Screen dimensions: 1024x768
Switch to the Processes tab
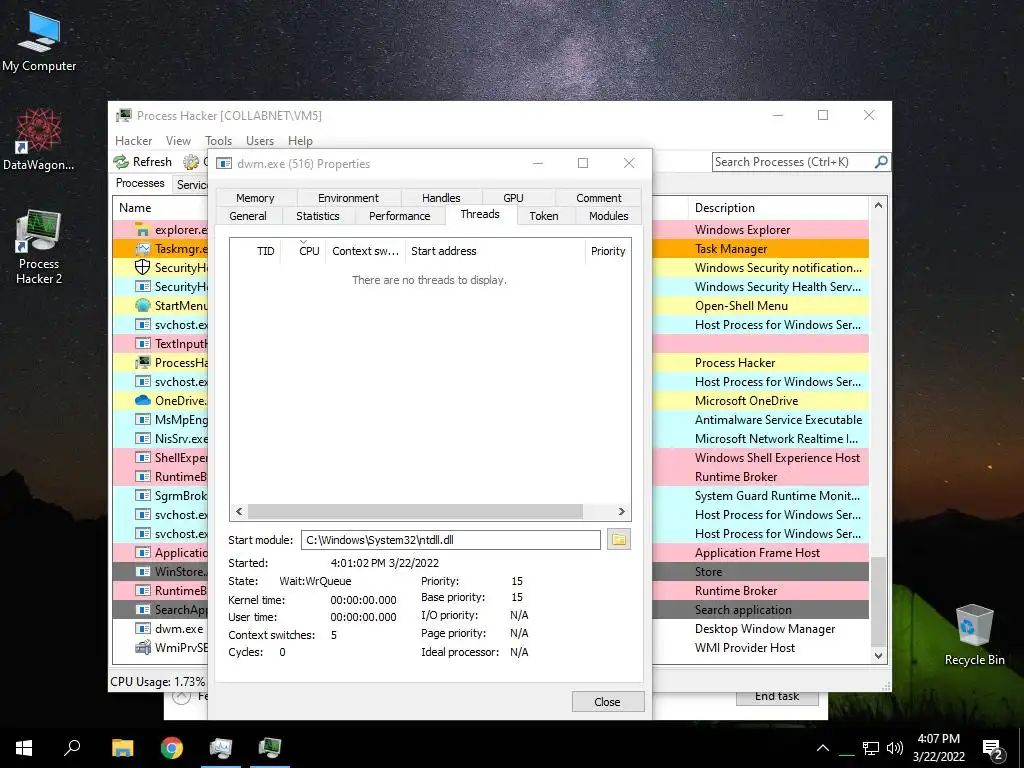point(140,183)
